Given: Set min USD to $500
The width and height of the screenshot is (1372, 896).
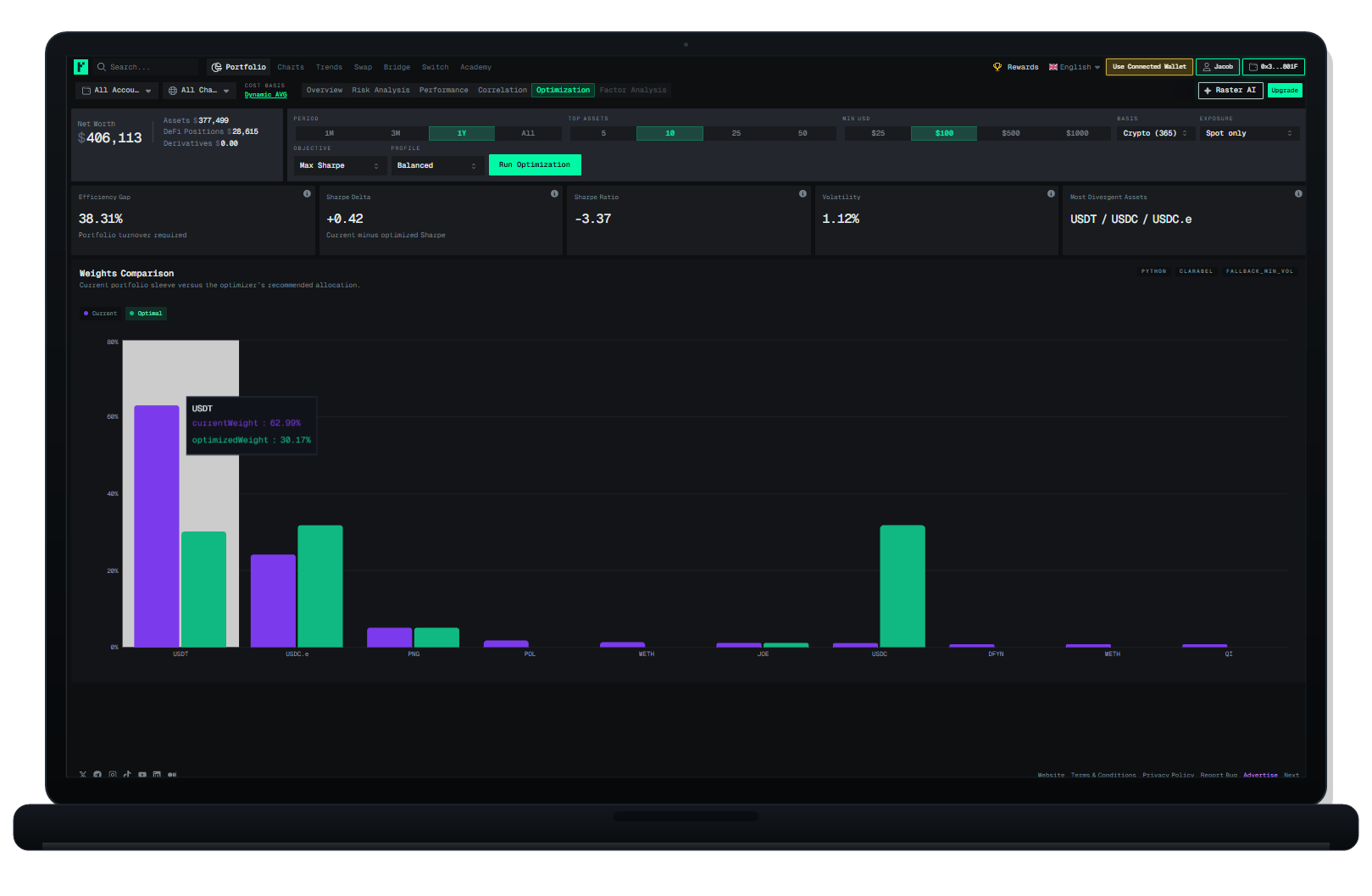Looking at the screenshot, I should [x=1010, y=133].
